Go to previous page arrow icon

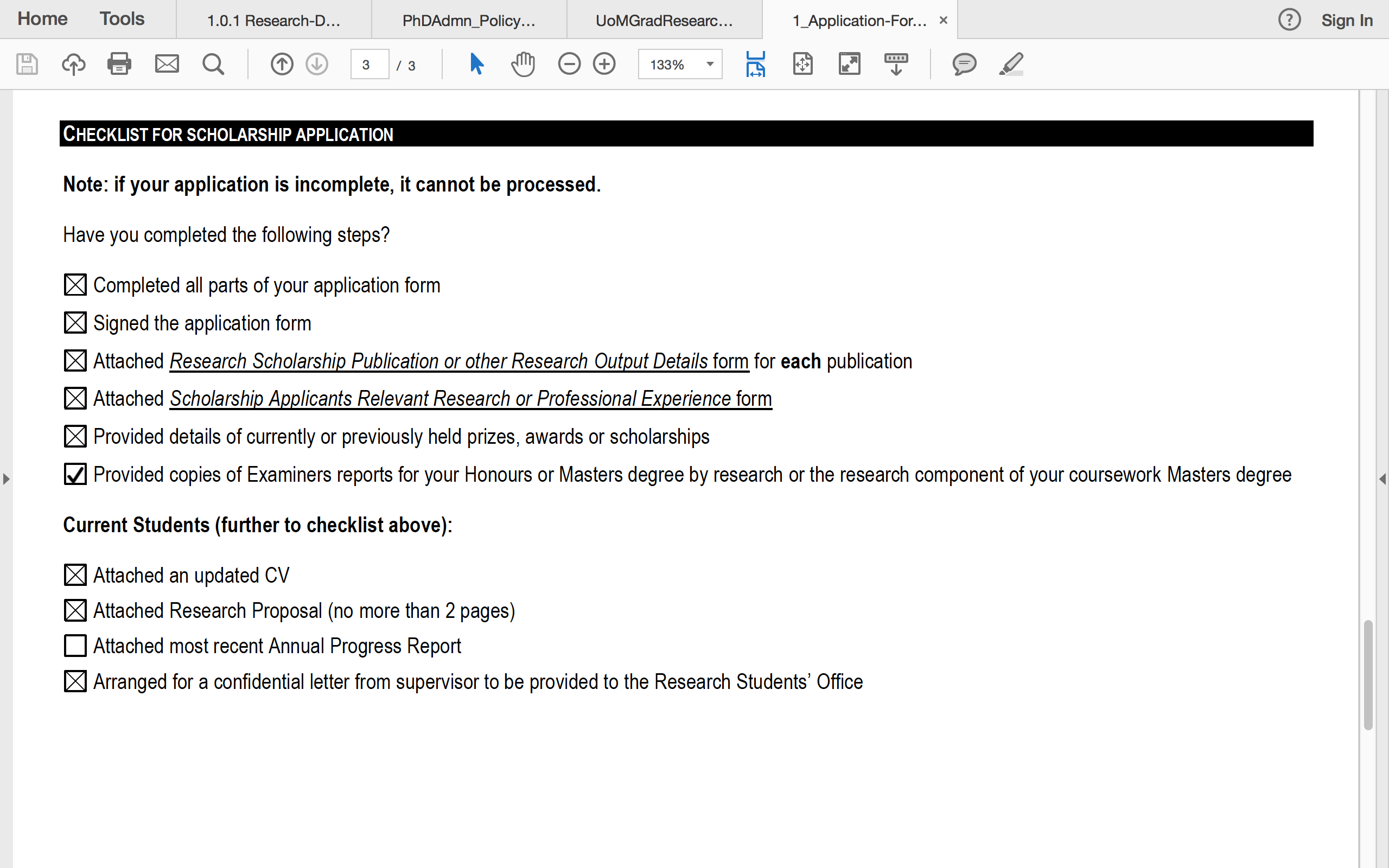[282, 63]
